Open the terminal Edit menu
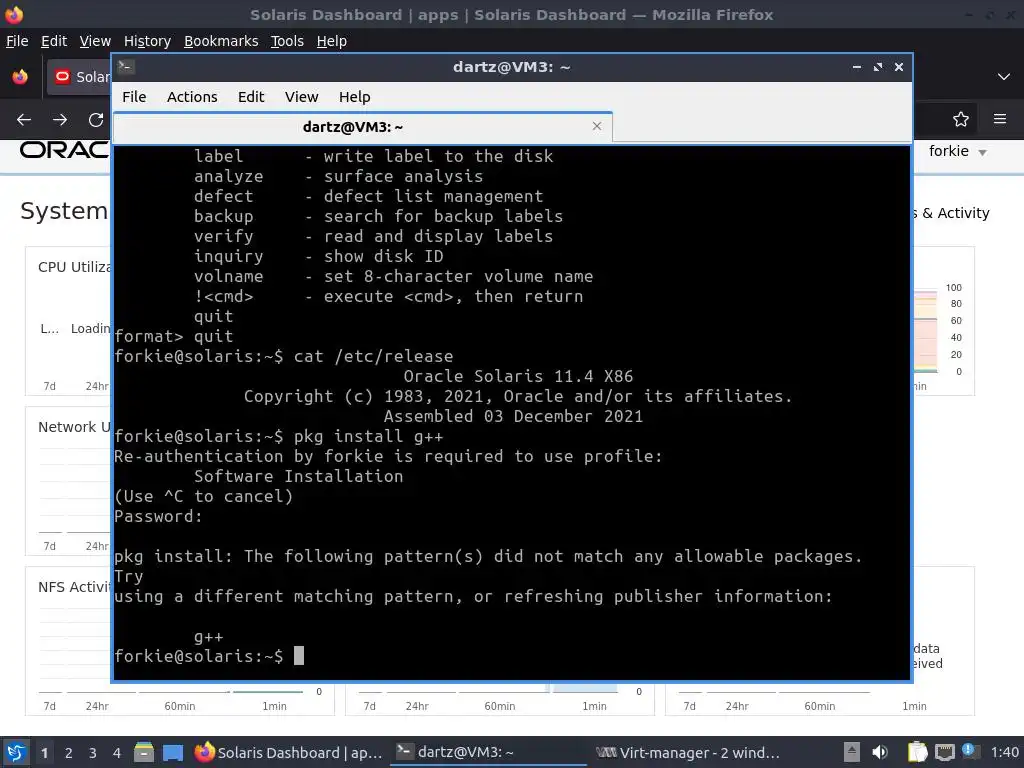 pos(251,97)
